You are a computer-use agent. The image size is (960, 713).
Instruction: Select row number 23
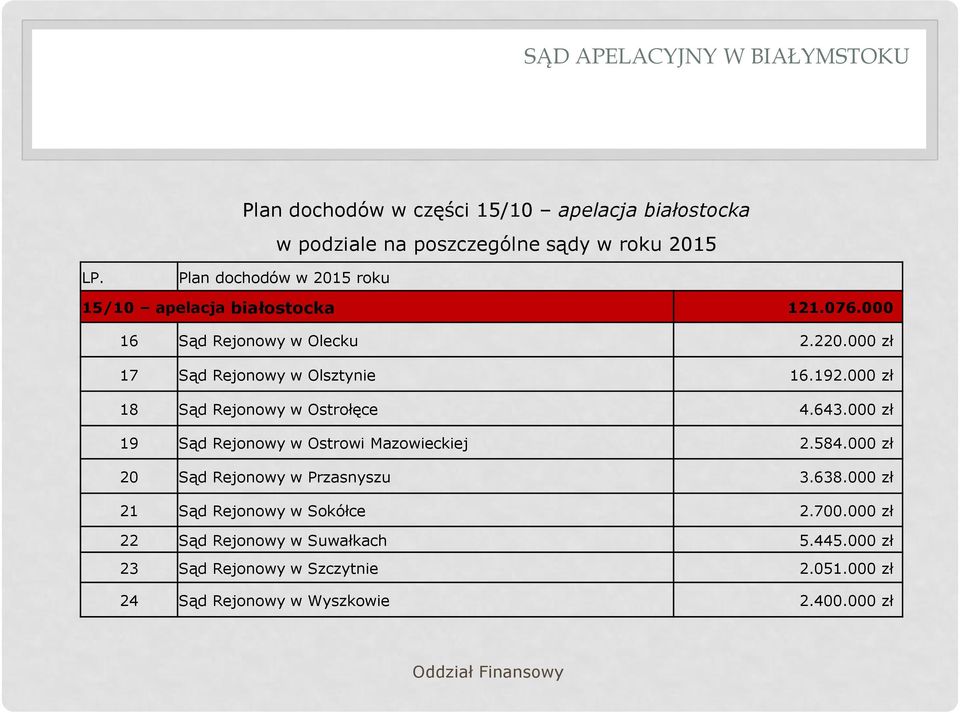(129, 569)
